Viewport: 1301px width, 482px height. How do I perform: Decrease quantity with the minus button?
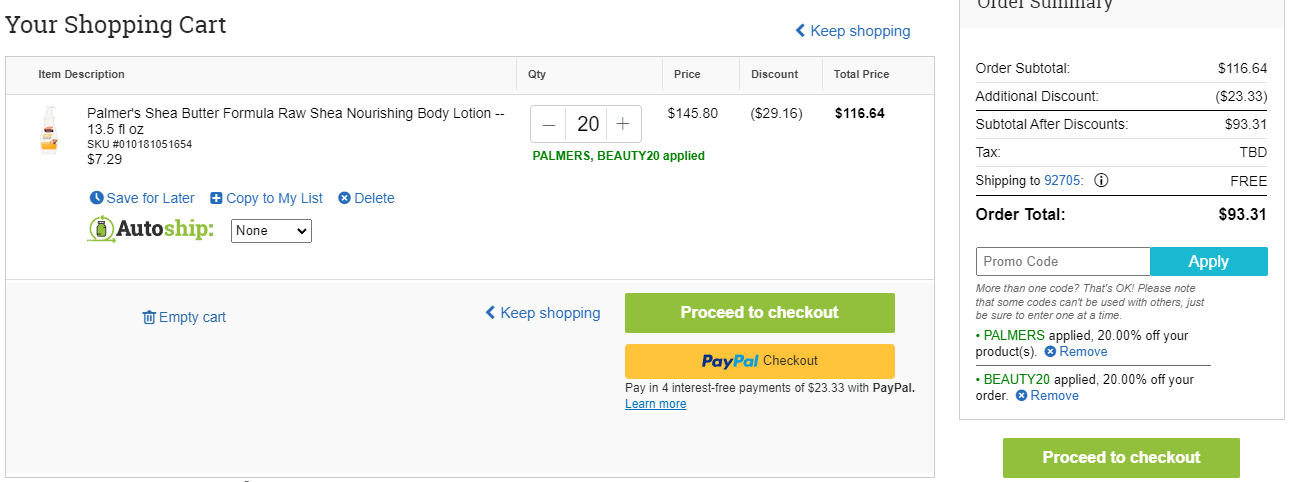click(x=548, y=124)
